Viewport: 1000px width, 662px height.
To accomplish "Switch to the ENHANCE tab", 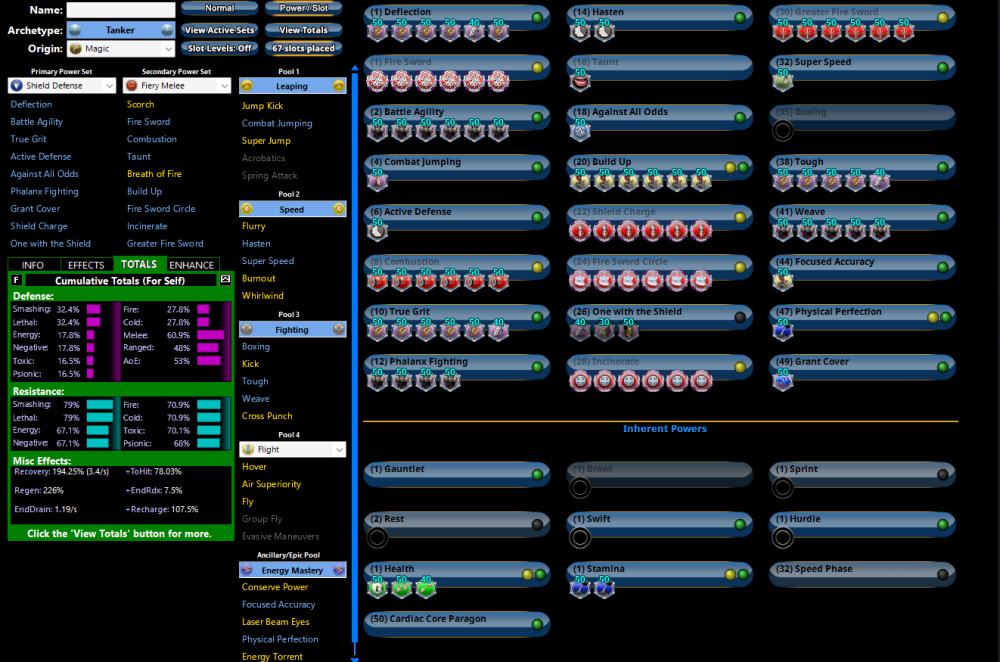I will point(191,265).
